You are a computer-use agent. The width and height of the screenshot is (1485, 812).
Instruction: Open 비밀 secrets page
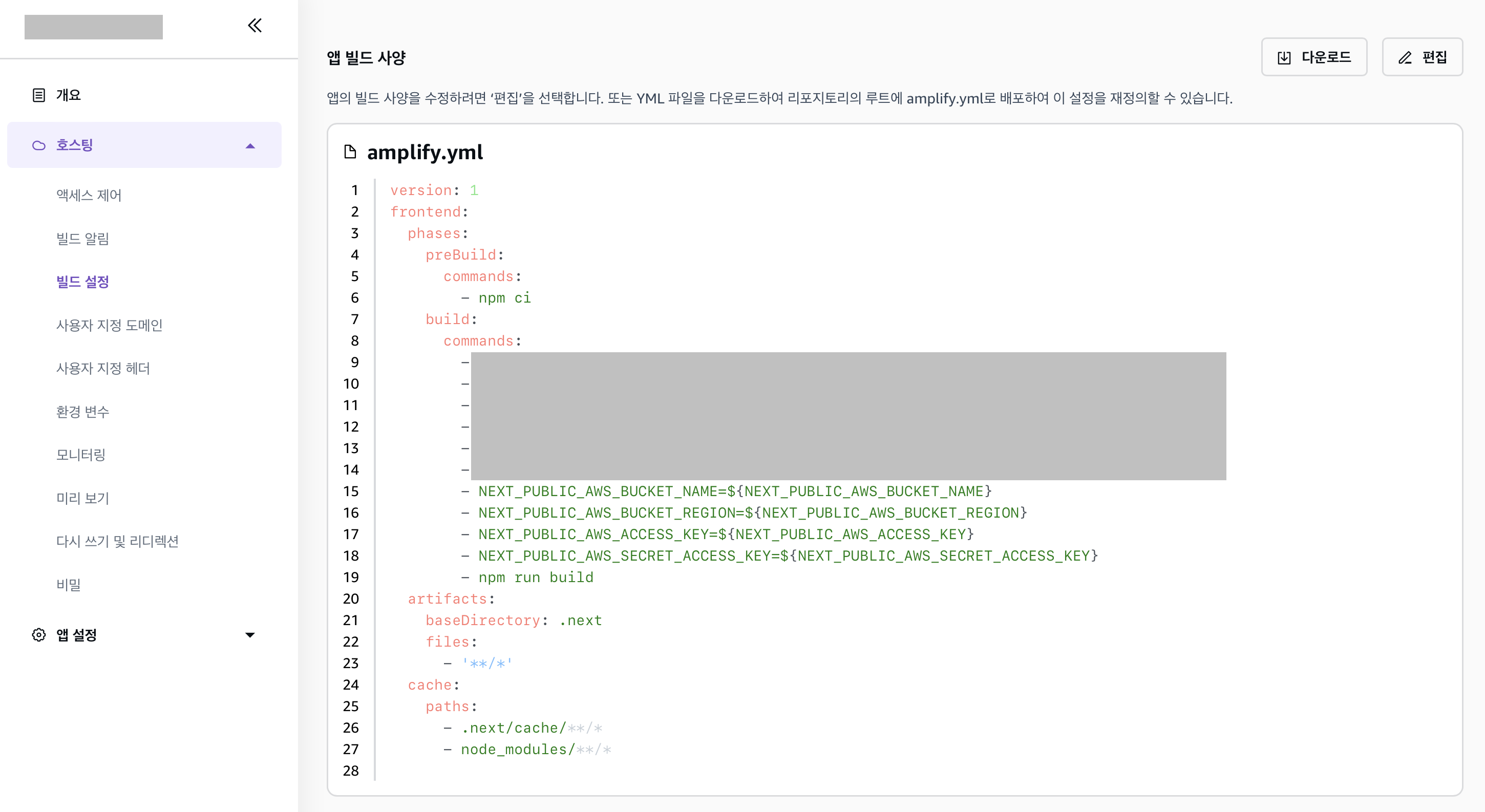pos(69,584)
